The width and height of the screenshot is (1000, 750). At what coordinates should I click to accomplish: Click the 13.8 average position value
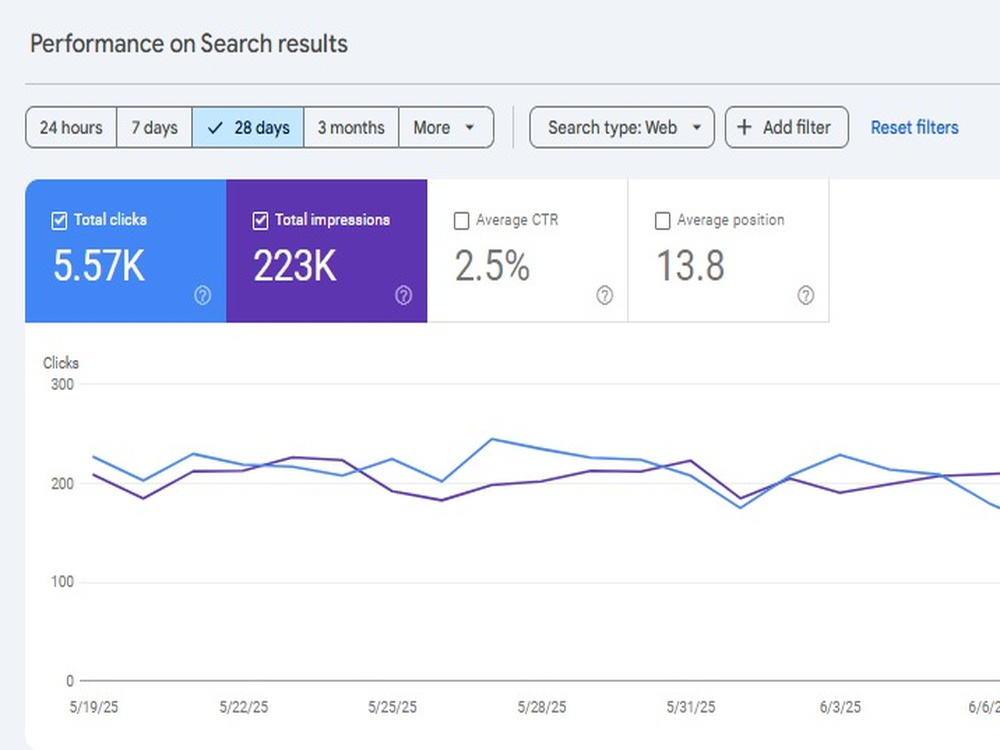(x=691, y=265)
